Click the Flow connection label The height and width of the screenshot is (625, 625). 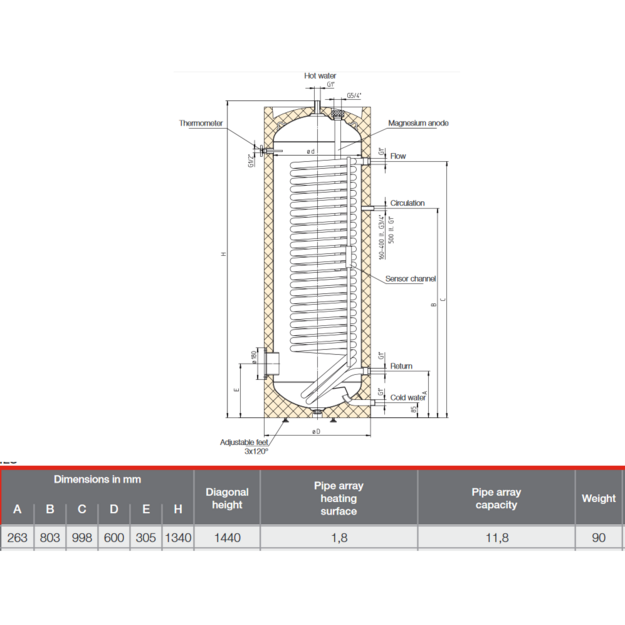(x=398, y=156)
